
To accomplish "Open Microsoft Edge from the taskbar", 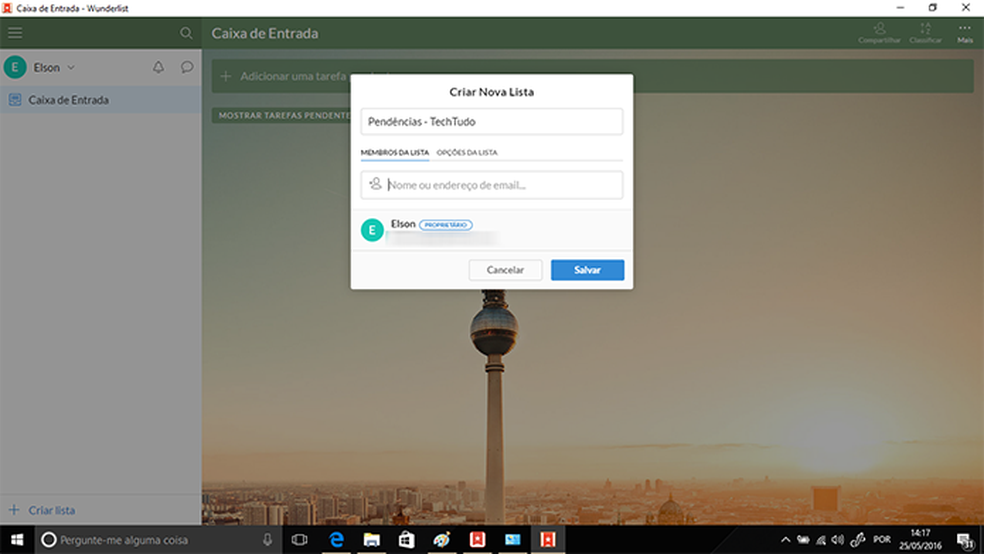I will tap(336, 540).
